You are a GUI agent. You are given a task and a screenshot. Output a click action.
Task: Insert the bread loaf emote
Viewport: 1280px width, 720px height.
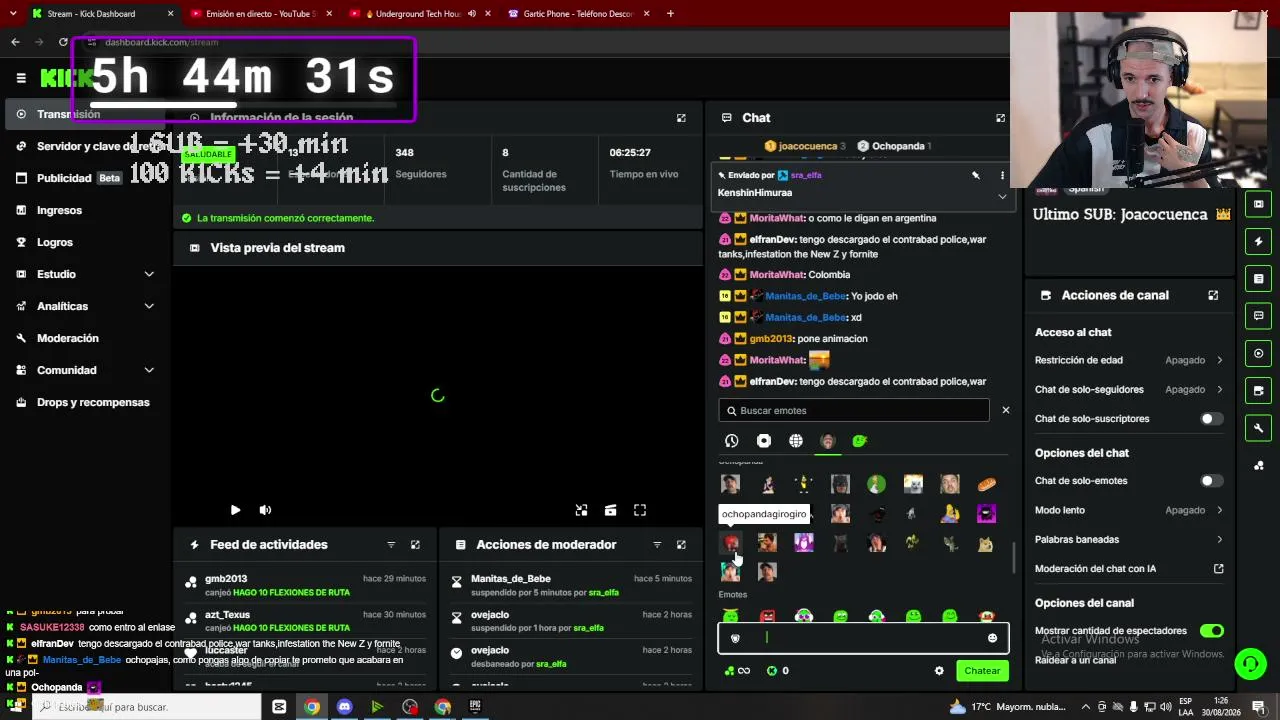(986, 484)
